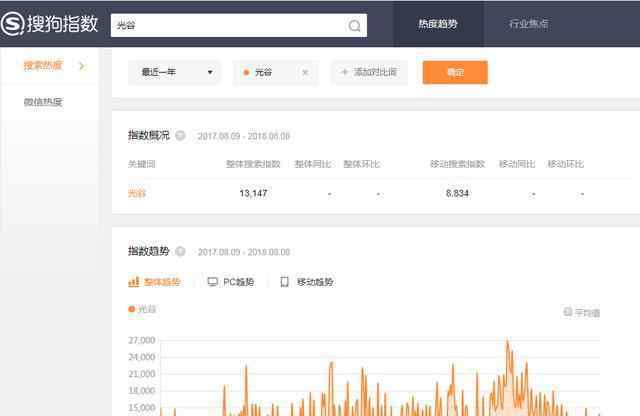
Task: Click the orange 确定 button
Action: point(455,72)
